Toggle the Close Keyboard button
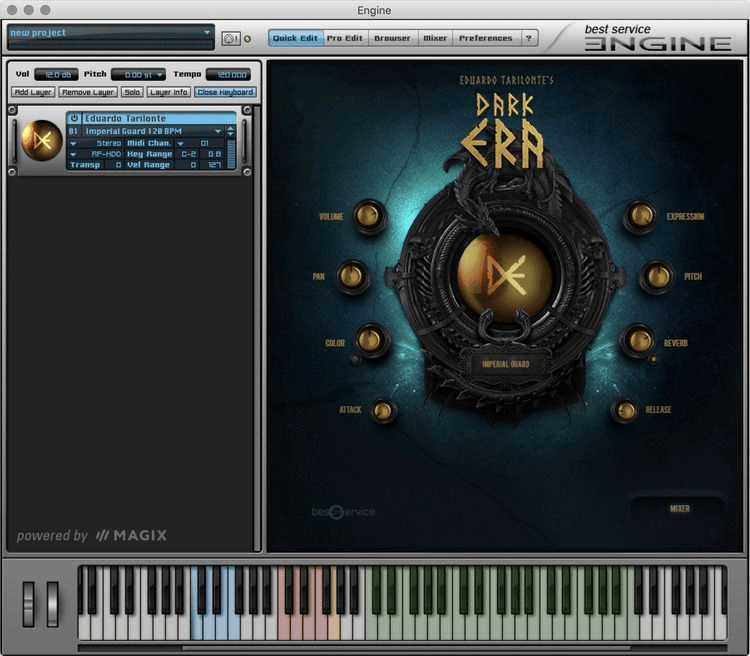The height and width of the screenshot is (656, 750). click(225, 92)
